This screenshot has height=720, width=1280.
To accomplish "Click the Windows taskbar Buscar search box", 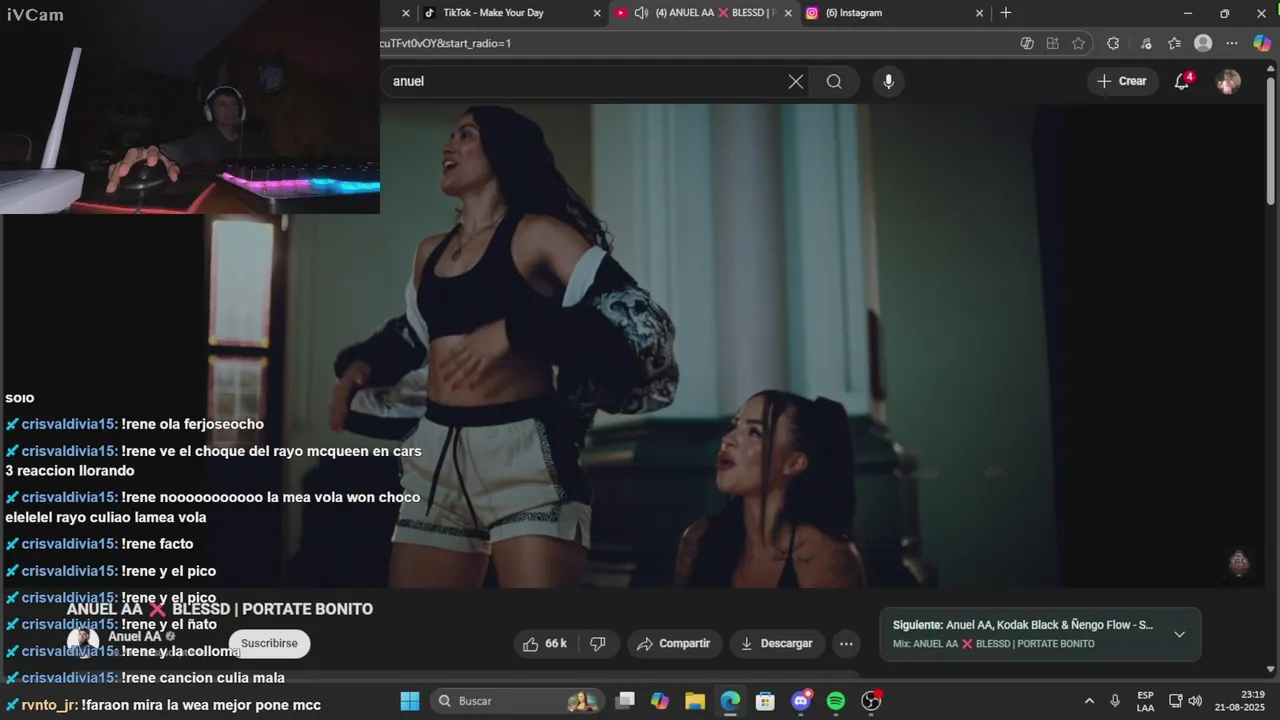I will tap(518, 701).
